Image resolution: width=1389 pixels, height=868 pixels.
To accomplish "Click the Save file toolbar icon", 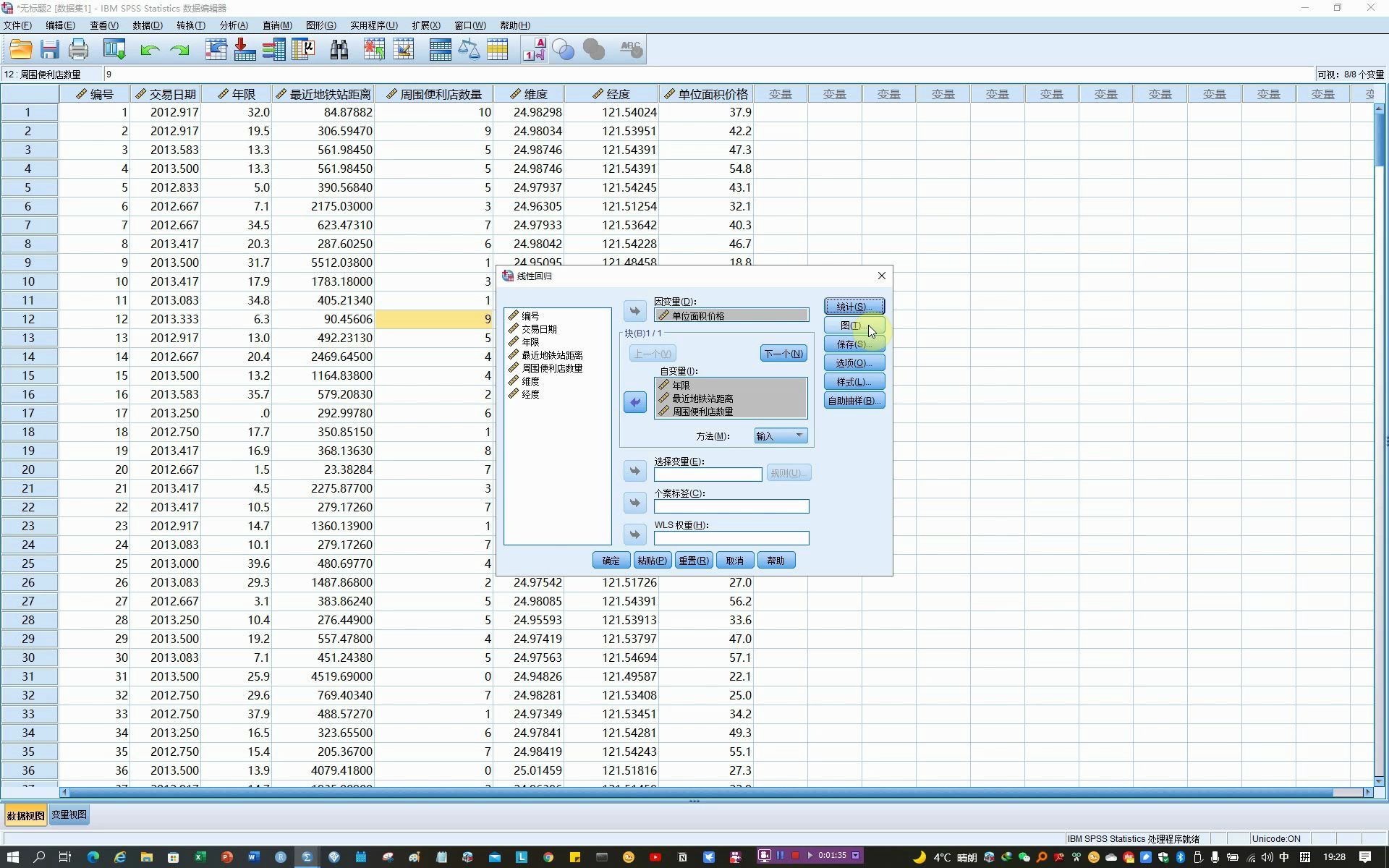I will pos(49,49).
